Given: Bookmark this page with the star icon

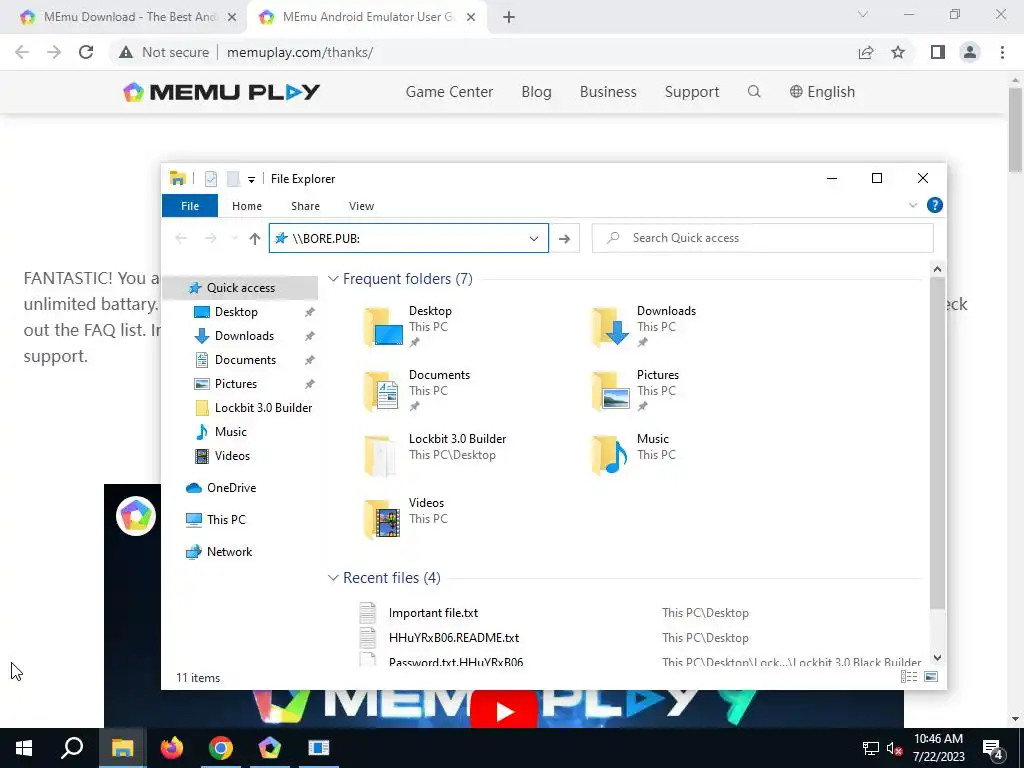Looking at the screenshot, I should pyautogui.click(x=898, y=52).
